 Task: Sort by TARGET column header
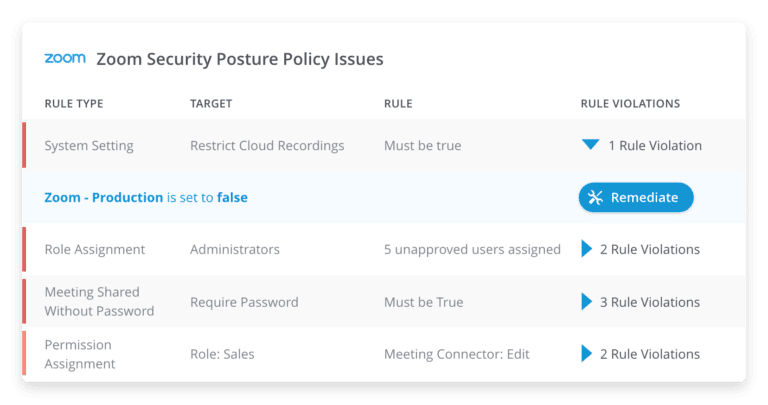[x=211, y=103]
